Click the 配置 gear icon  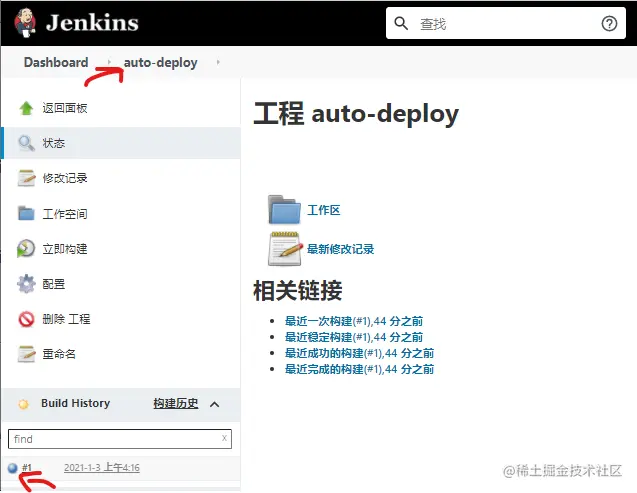pyautogui.click(x=26, y=284)
